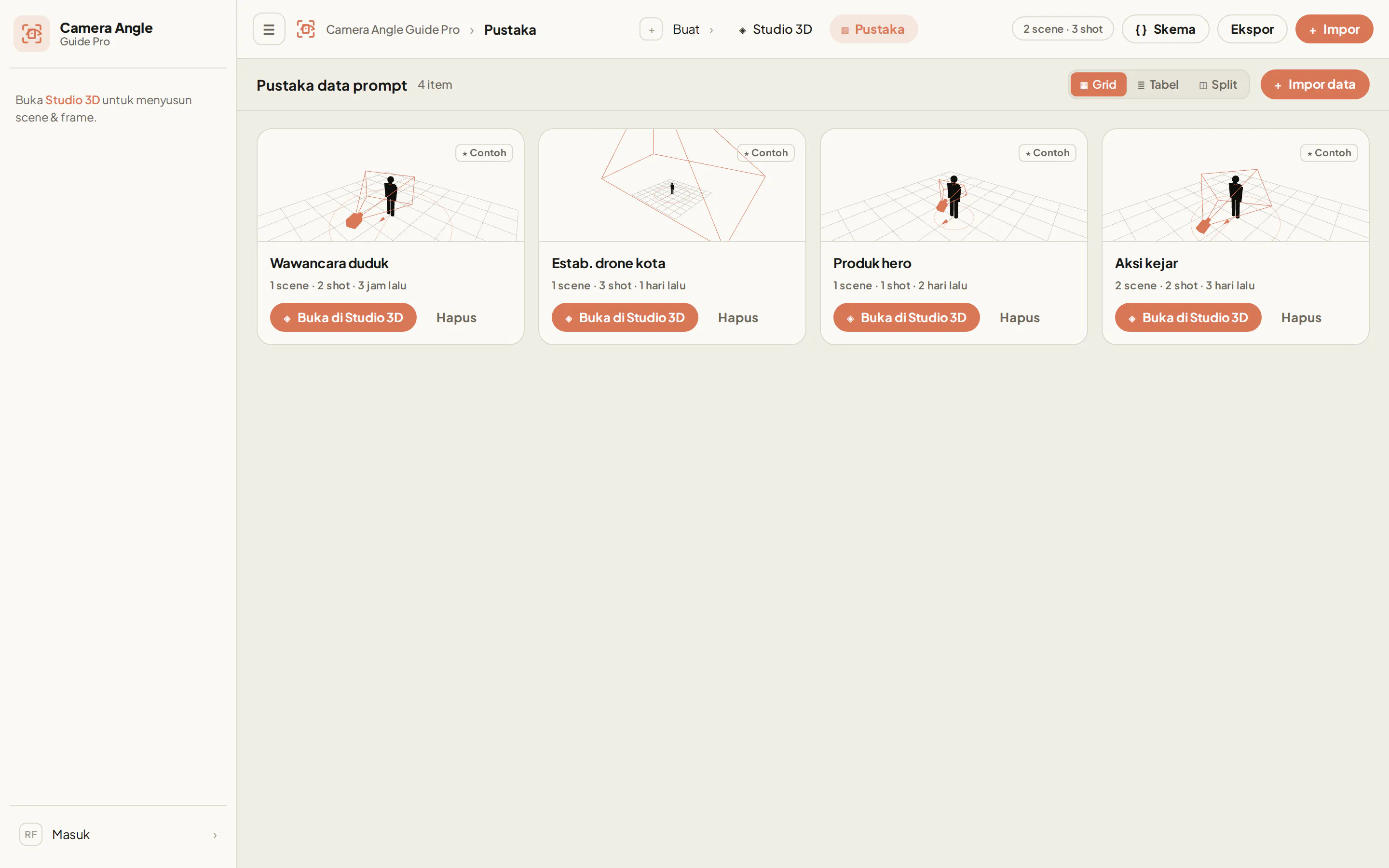Open the Studio 3D tab
Screen dimensions: 1389x868
[x=775, y=29]
